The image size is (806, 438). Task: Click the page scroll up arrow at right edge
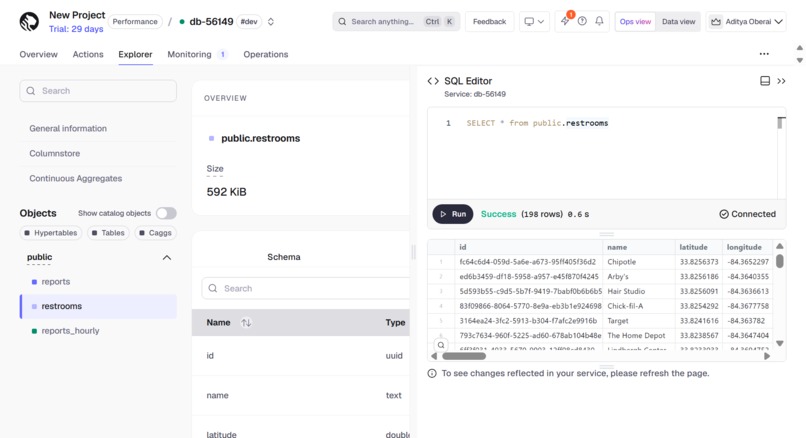point(799,48)
